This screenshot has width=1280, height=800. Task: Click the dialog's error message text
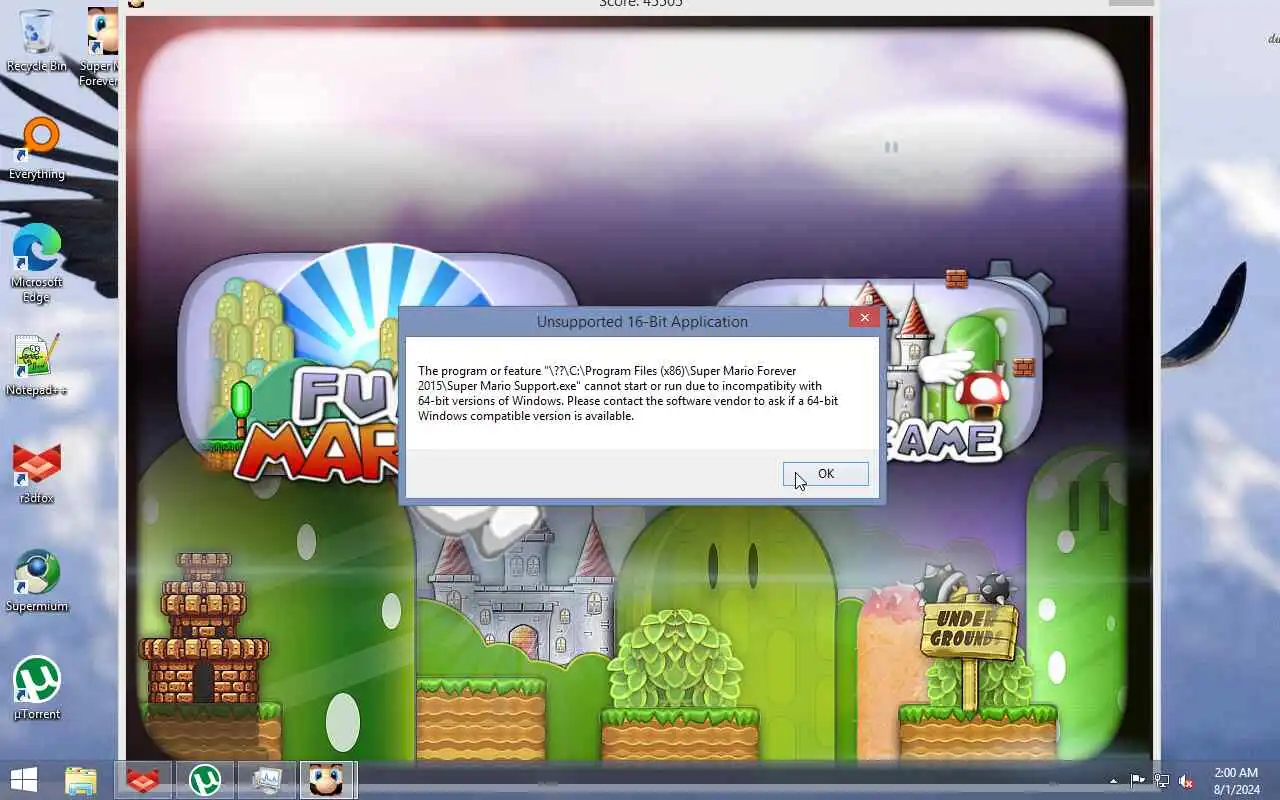(x=628, y=393)
